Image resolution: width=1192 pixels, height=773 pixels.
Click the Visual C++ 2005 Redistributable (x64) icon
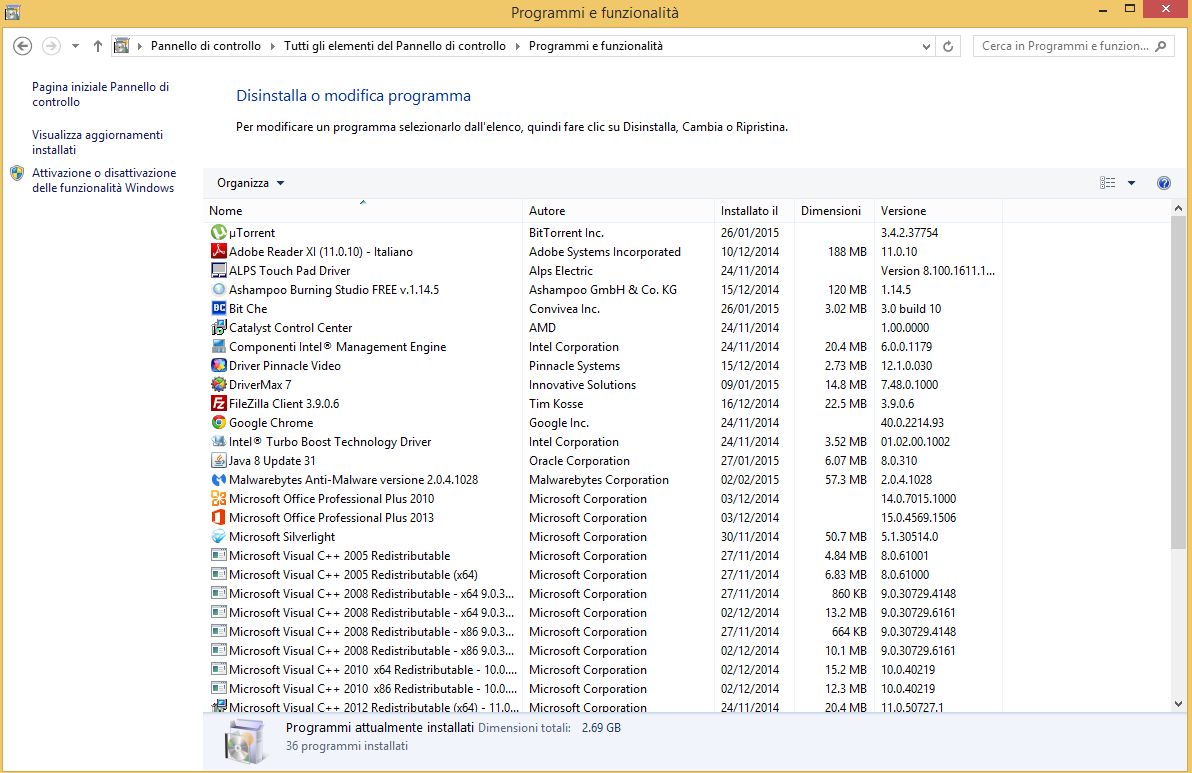click(x=218, y=575)
